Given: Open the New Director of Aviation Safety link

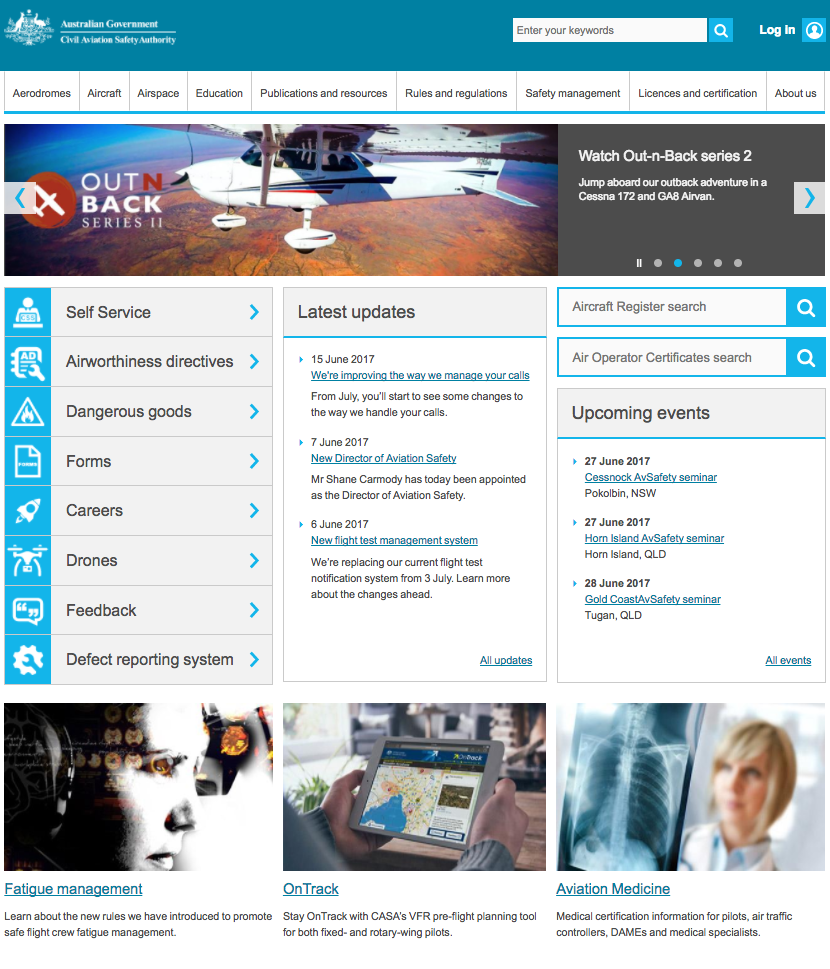Looking at the screenshot, I should click(x=383, y=458).
